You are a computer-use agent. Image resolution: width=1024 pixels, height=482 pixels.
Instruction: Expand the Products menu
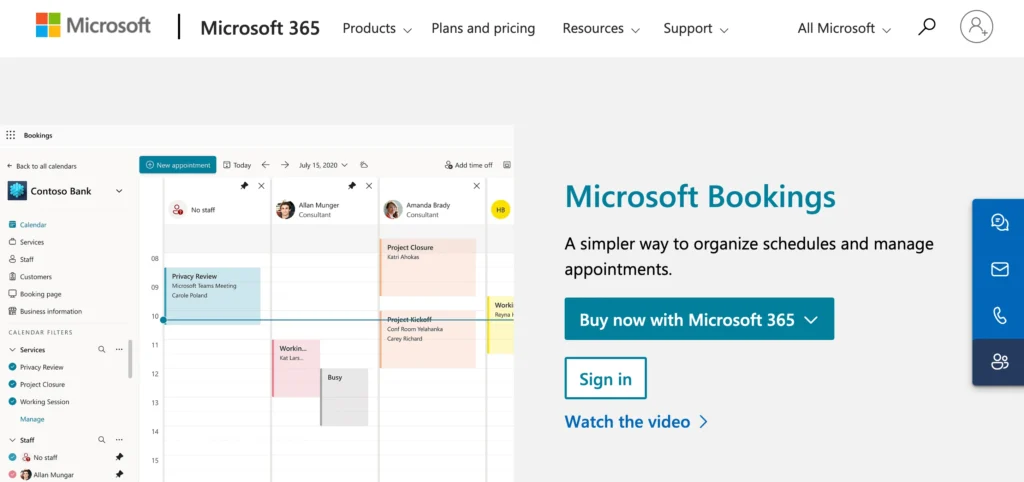coord(377,29)
